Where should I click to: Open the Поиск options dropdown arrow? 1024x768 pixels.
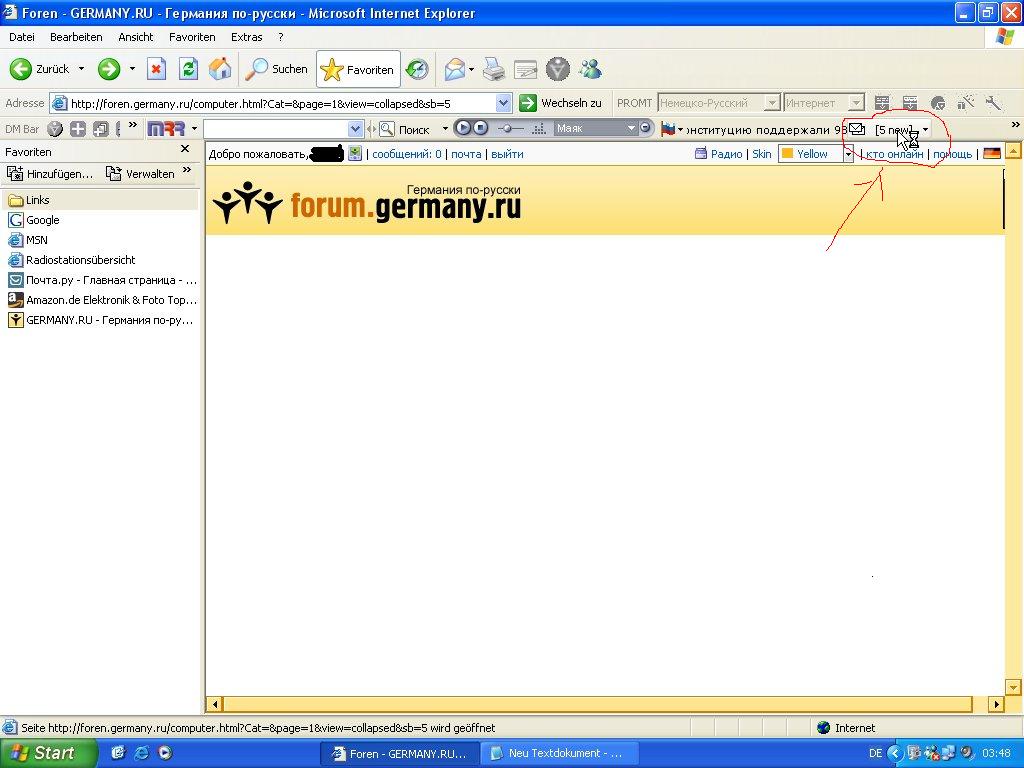pyautogui.click(x=445, y=129)
